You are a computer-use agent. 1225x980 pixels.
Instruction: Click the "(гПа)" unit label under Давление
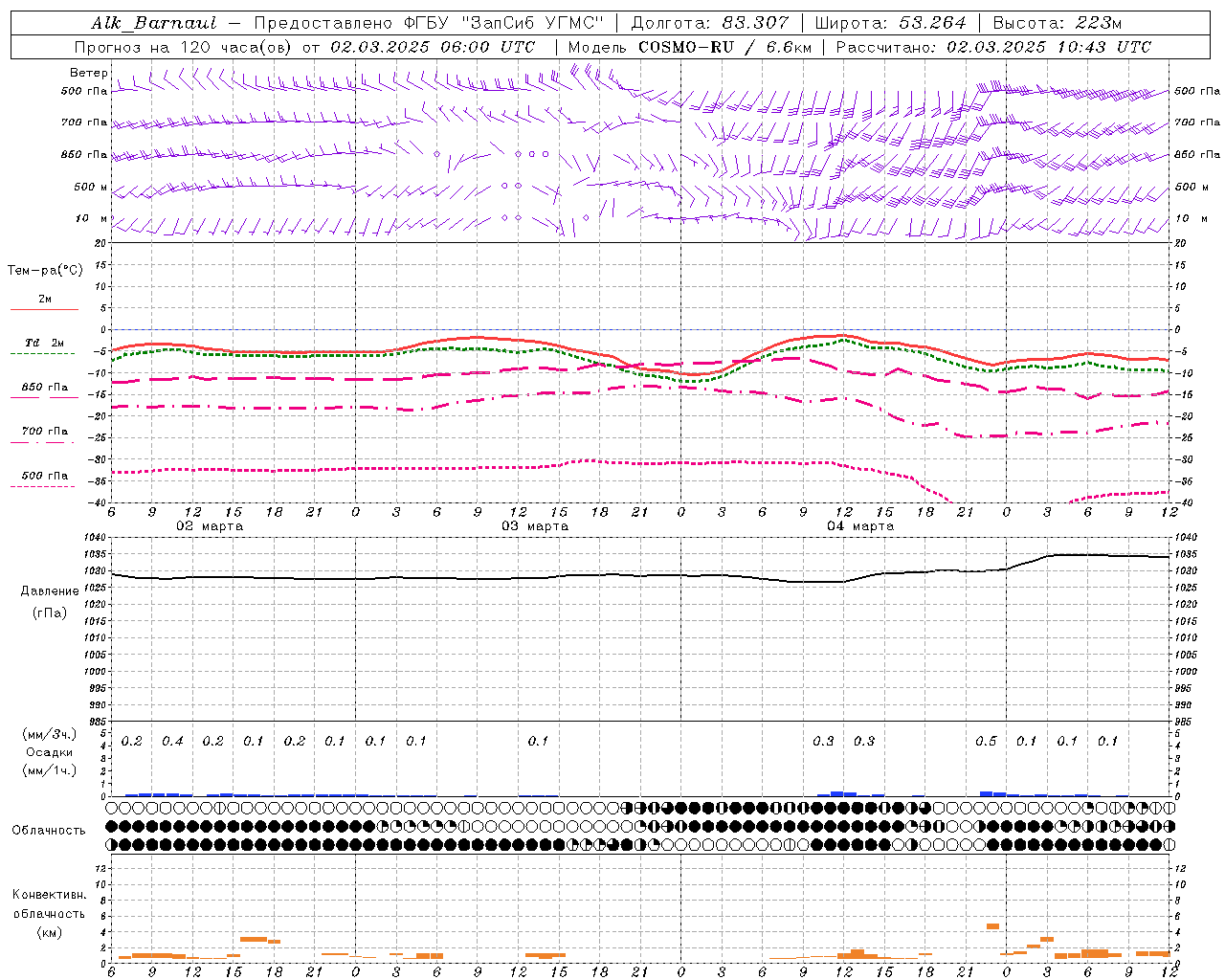point(50,612)
